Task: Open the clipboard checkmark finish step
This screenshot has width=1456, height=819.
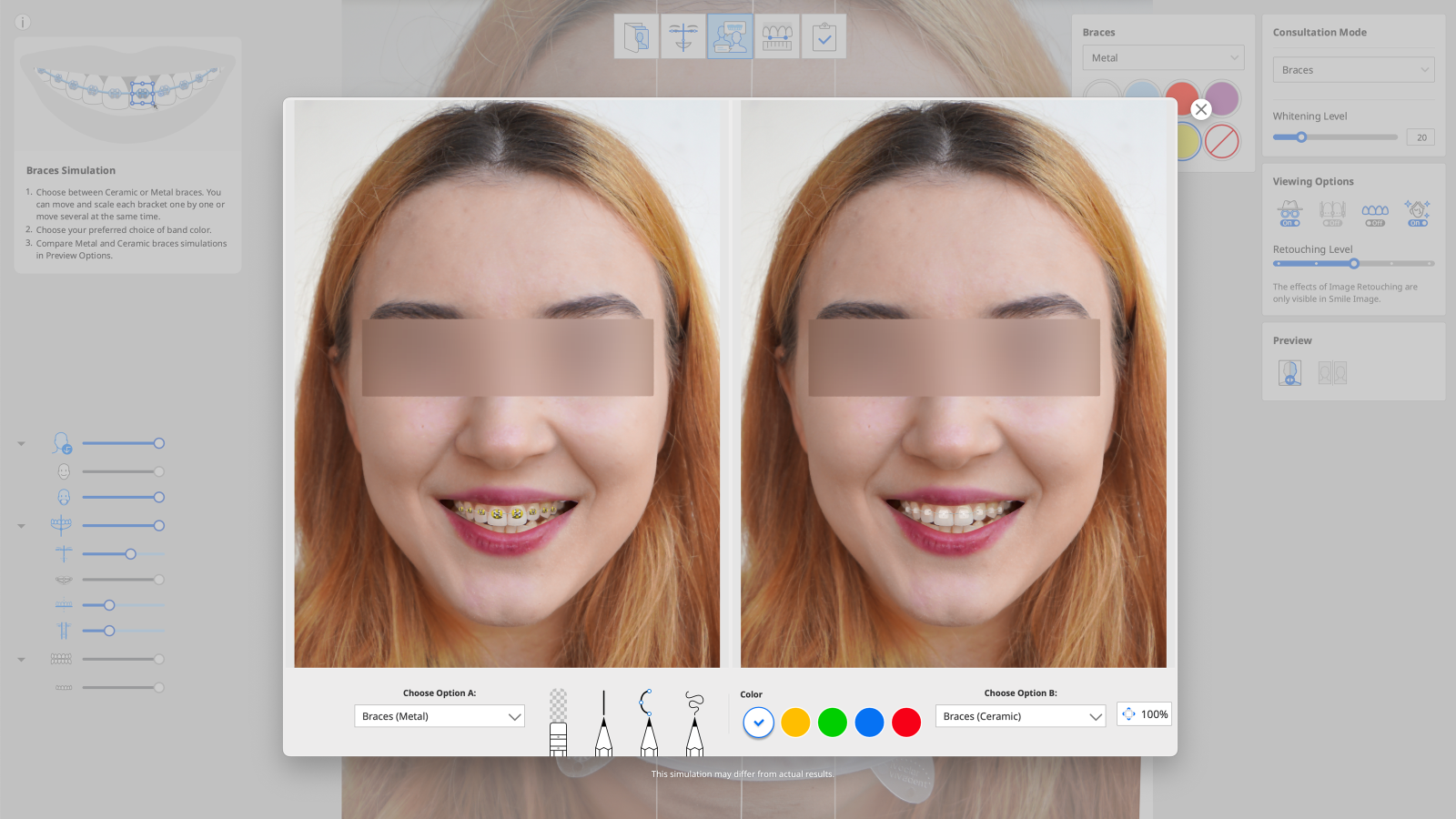Action: 824,36
